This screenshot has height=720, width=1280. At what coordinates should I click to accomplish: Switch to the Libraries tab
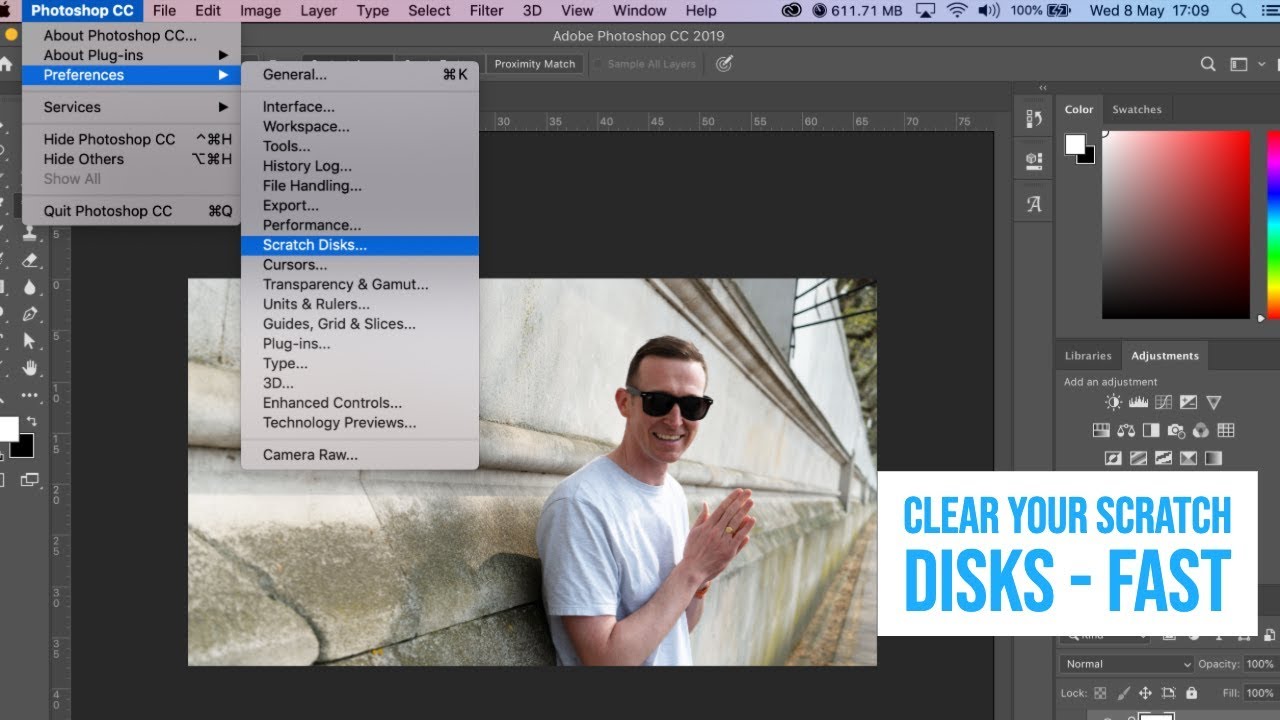pyautogui.click(x=1088, y=356)
